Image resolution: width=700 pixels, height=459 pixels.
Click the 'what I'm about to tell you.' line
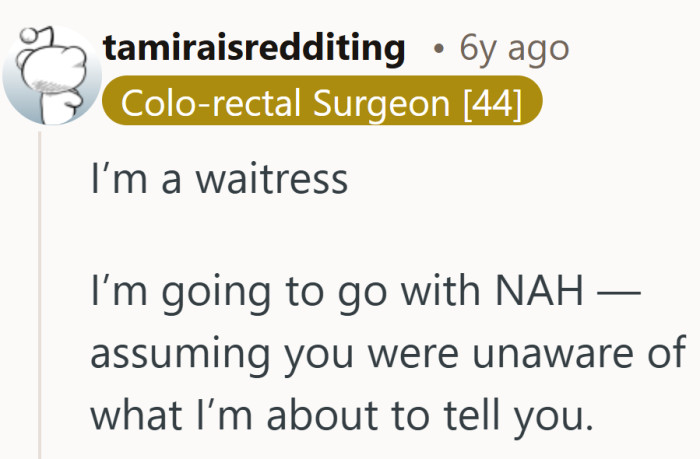pos(341,412)
